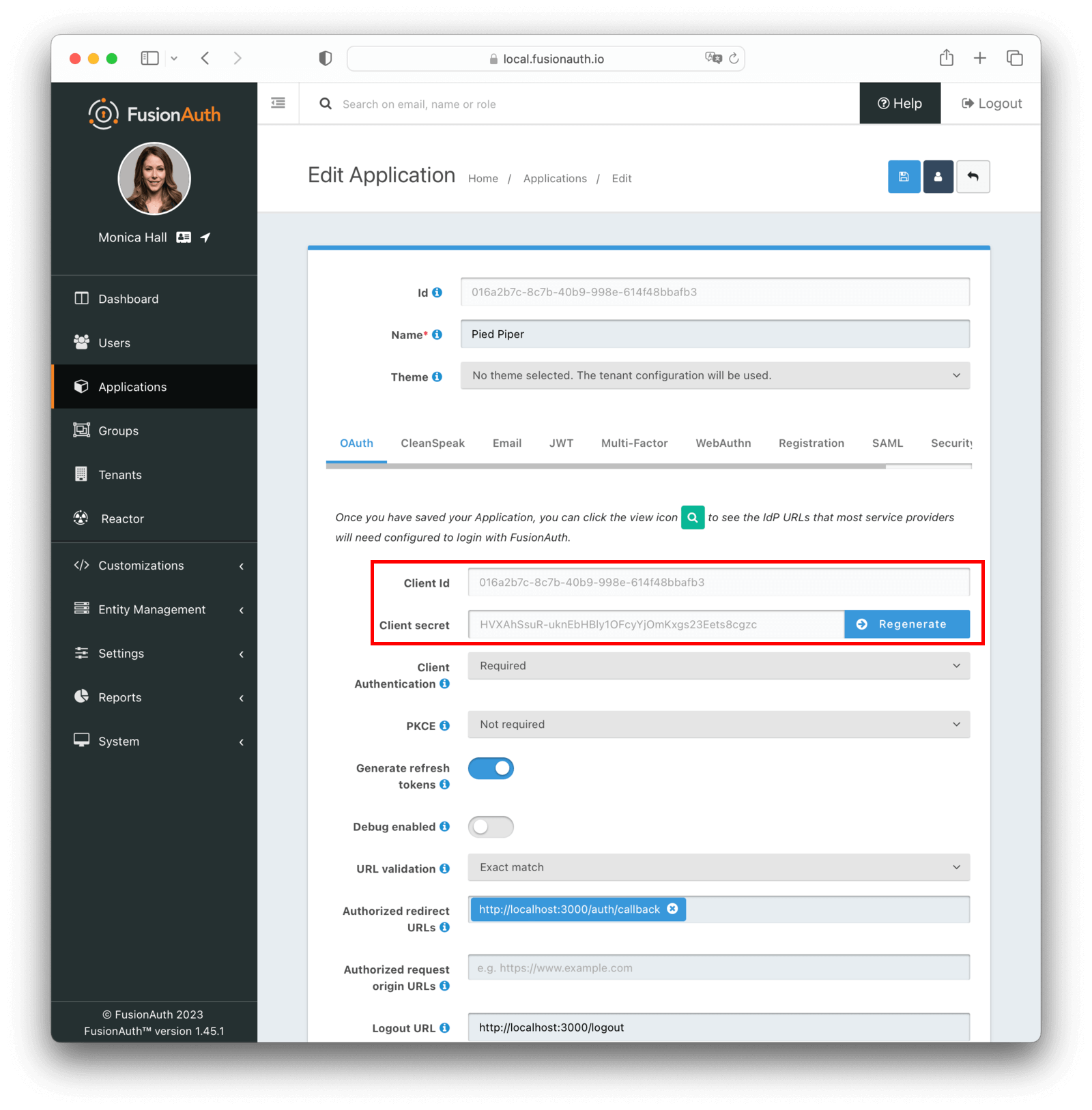Click the Regenerate client secret button
Image resolution: width=1092 pixels, height=1110 pixels.
click(907, 624)
